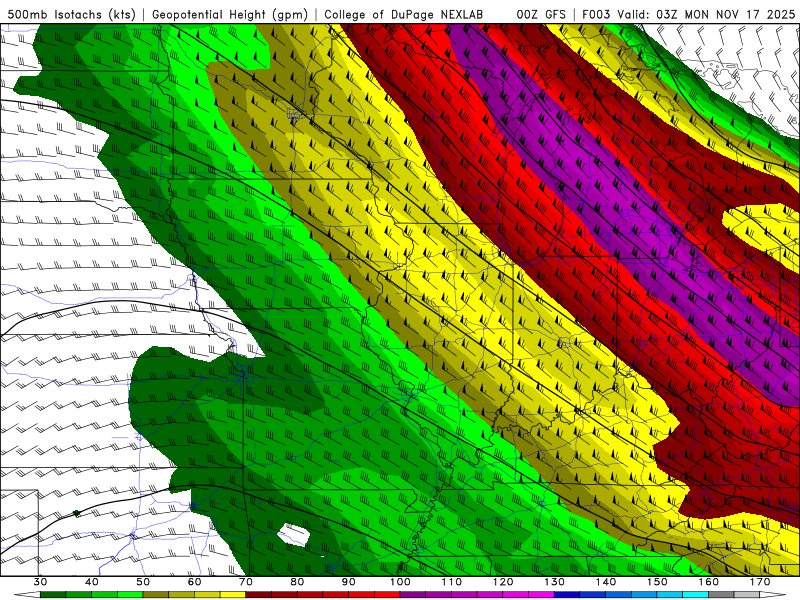Click the 30 label on the color scale
Viewport: 800px width, 600px height.
point(40,582)
